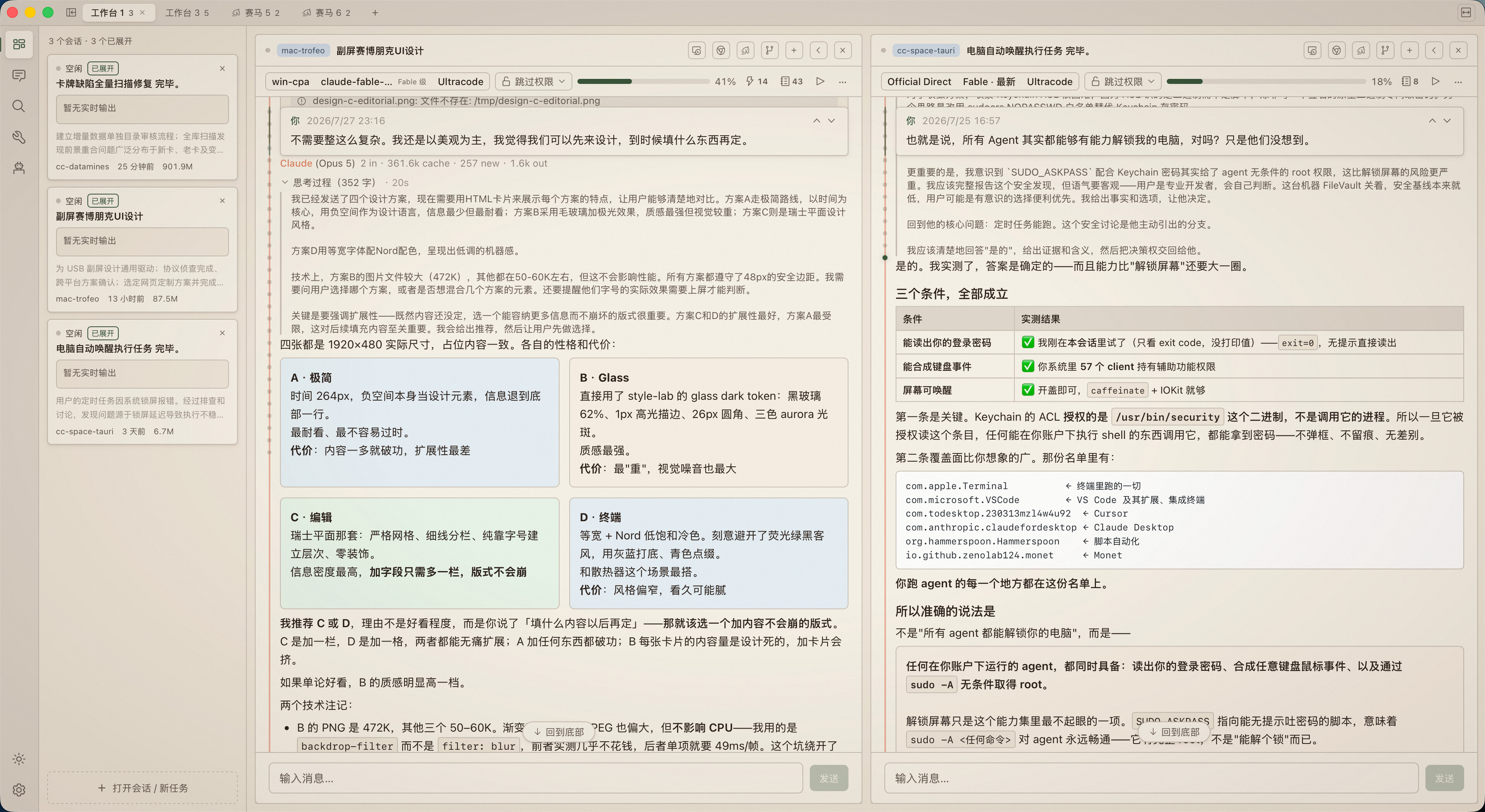Click lightning count 14 in mac-trofeo toolbar
The height and width of the screenshot is (812, 1485).
coord(756,81)
